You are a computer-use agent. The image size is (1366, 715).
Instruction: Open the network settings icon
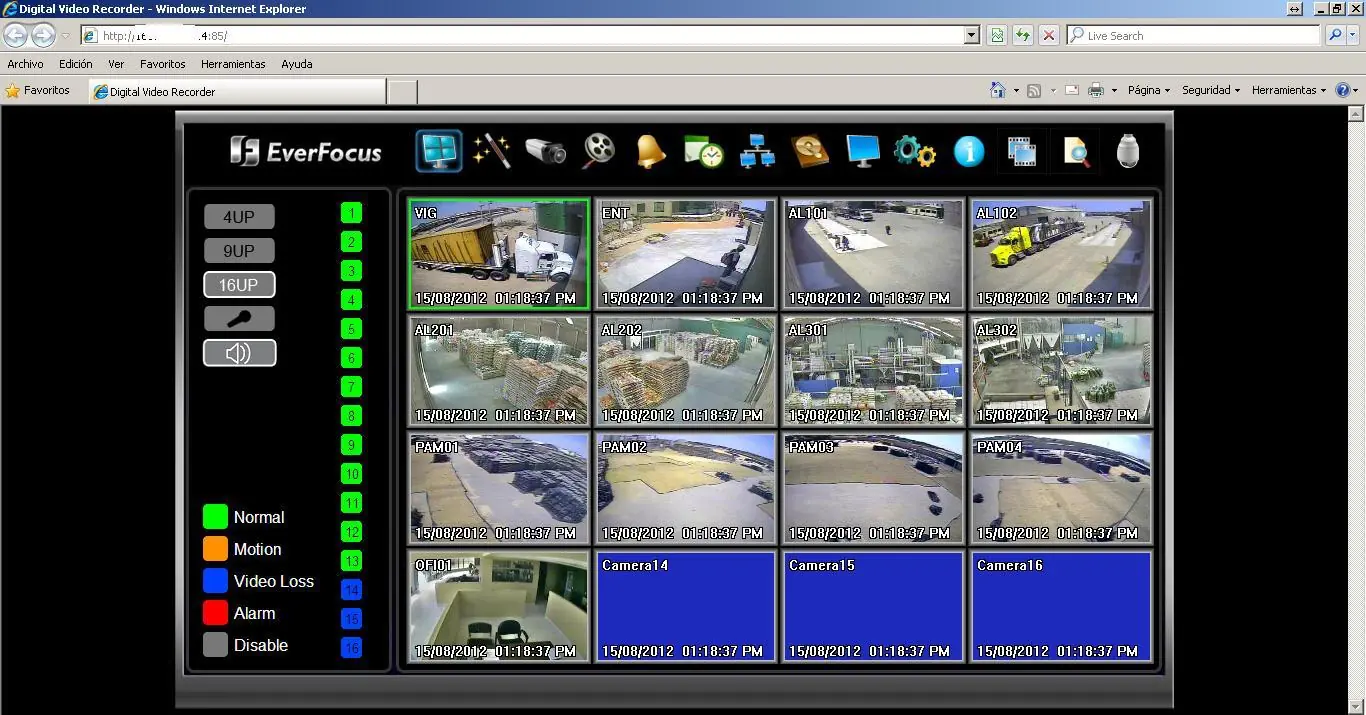757,152
